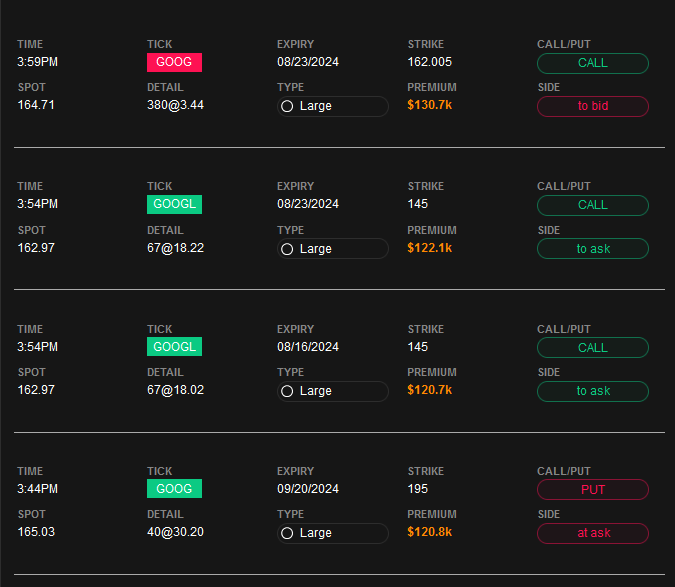Image resolution: width=675 pixels, height=587 pixels.
Task: Click the 162.97 spot in the 67@18.22 row
Action: [x=36, y=248]
